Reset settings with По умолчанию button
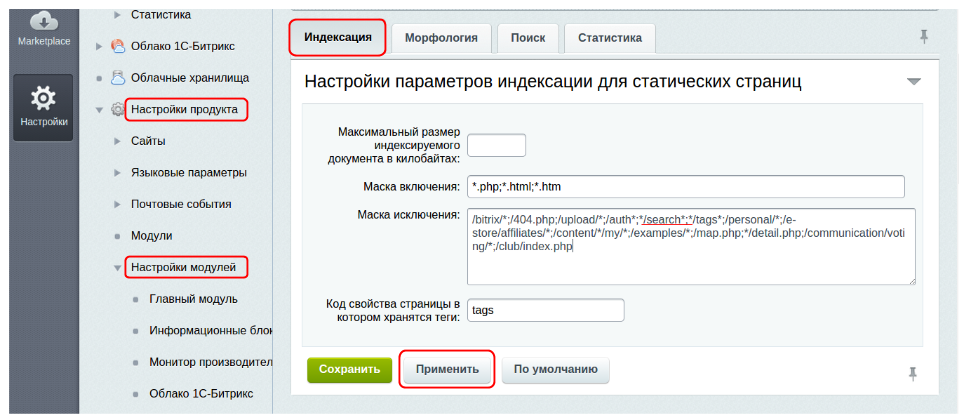 (x=555, y=369)
